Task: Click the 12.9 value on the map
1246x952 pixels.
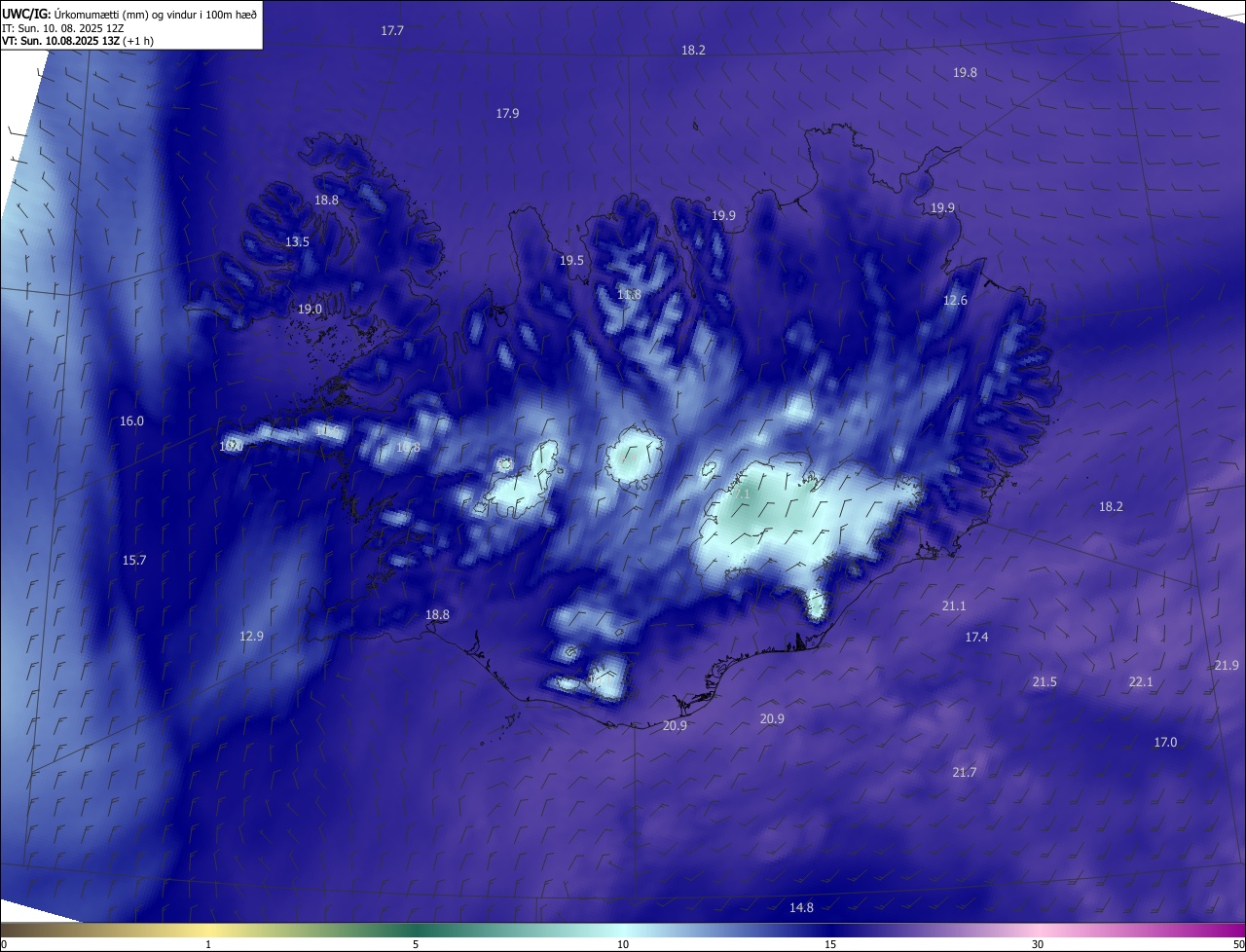Action: click(251, 637)
